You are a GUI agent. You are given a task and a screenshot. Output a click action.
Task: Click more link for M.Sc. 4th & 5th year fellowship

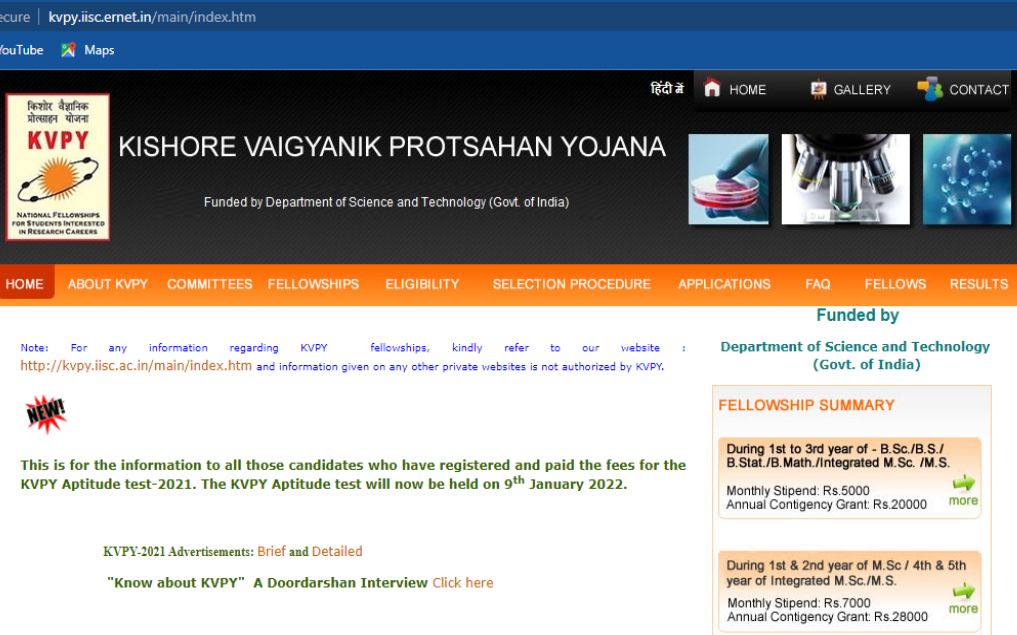[x=963, y=609]
